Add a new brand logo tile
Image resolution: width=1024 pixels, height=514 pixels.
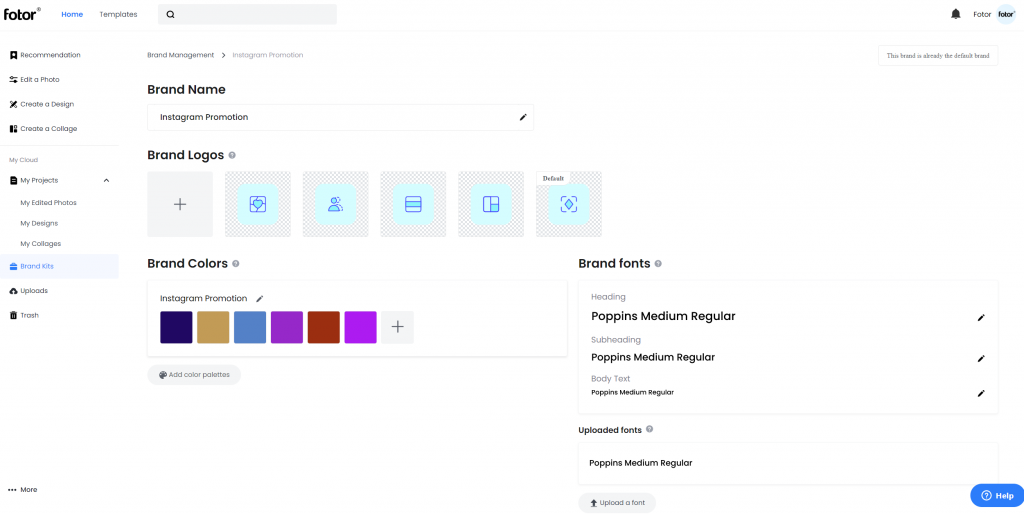coord(180,204)
